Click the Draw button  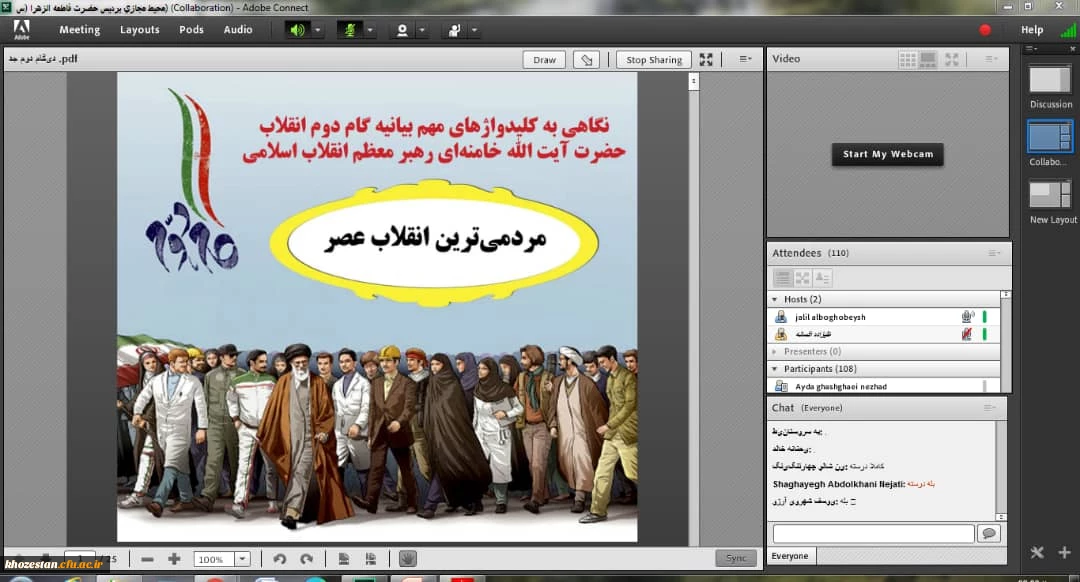[544, 60]
